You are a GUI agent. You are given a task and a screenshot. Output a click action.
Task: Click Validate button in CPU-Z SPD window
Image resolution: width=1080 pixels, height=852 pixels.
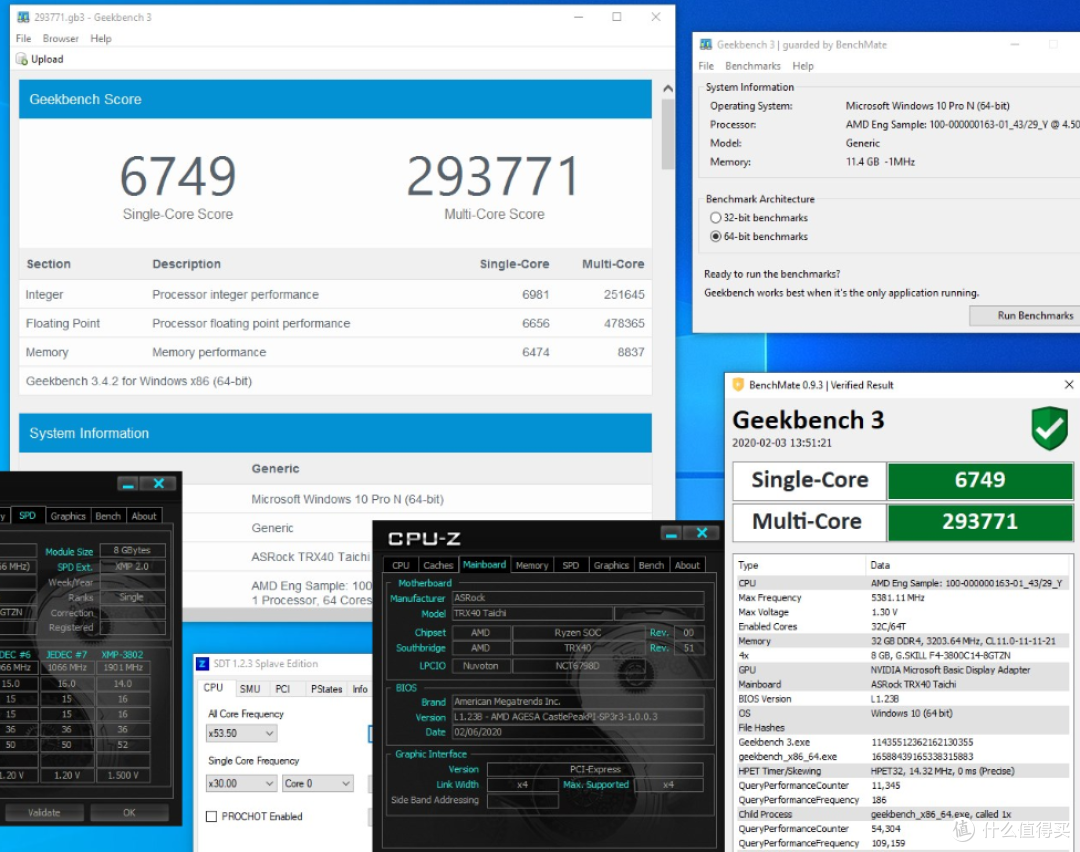tap(44, 813)
